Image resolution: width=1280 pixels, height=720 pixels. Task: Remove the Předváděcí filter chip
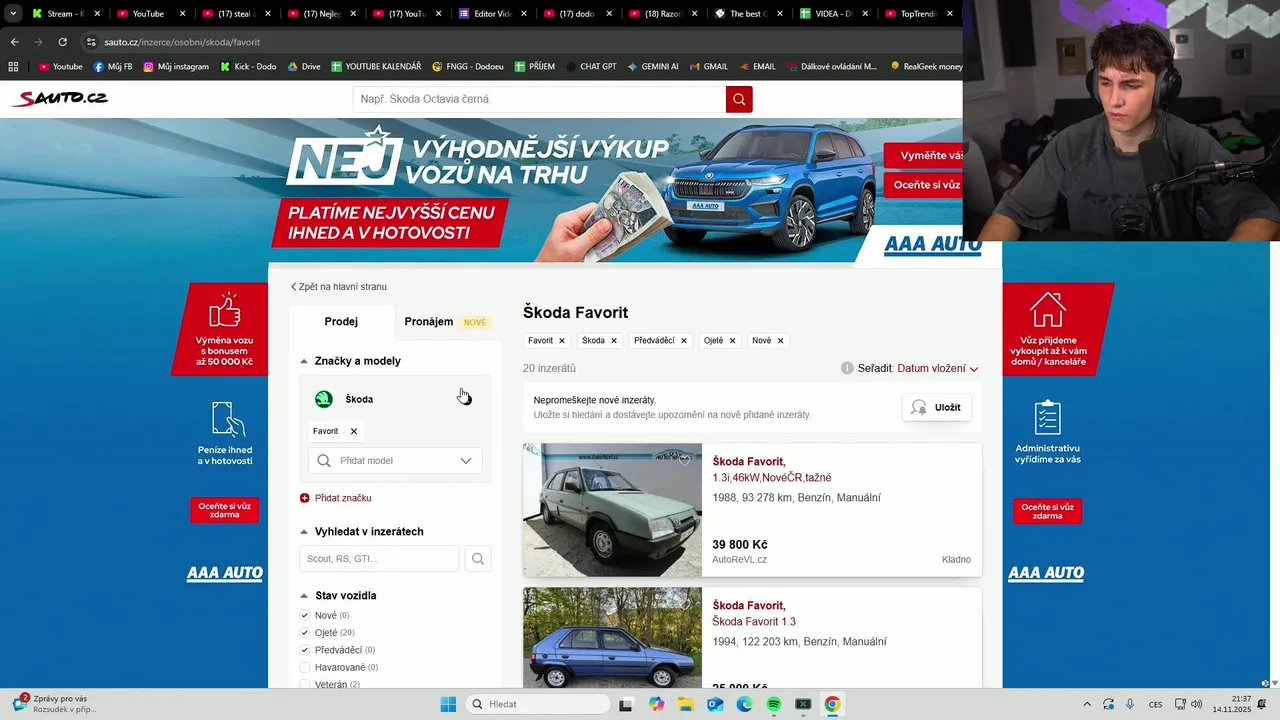[684, 341]
